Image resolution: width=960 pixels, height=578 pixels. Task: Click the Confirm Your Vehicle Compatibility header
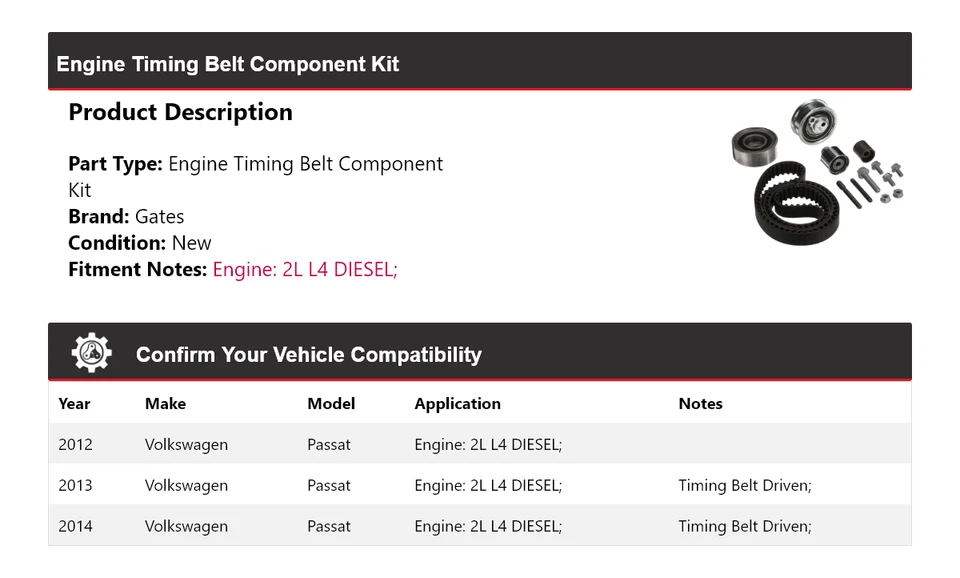point(308,355)
